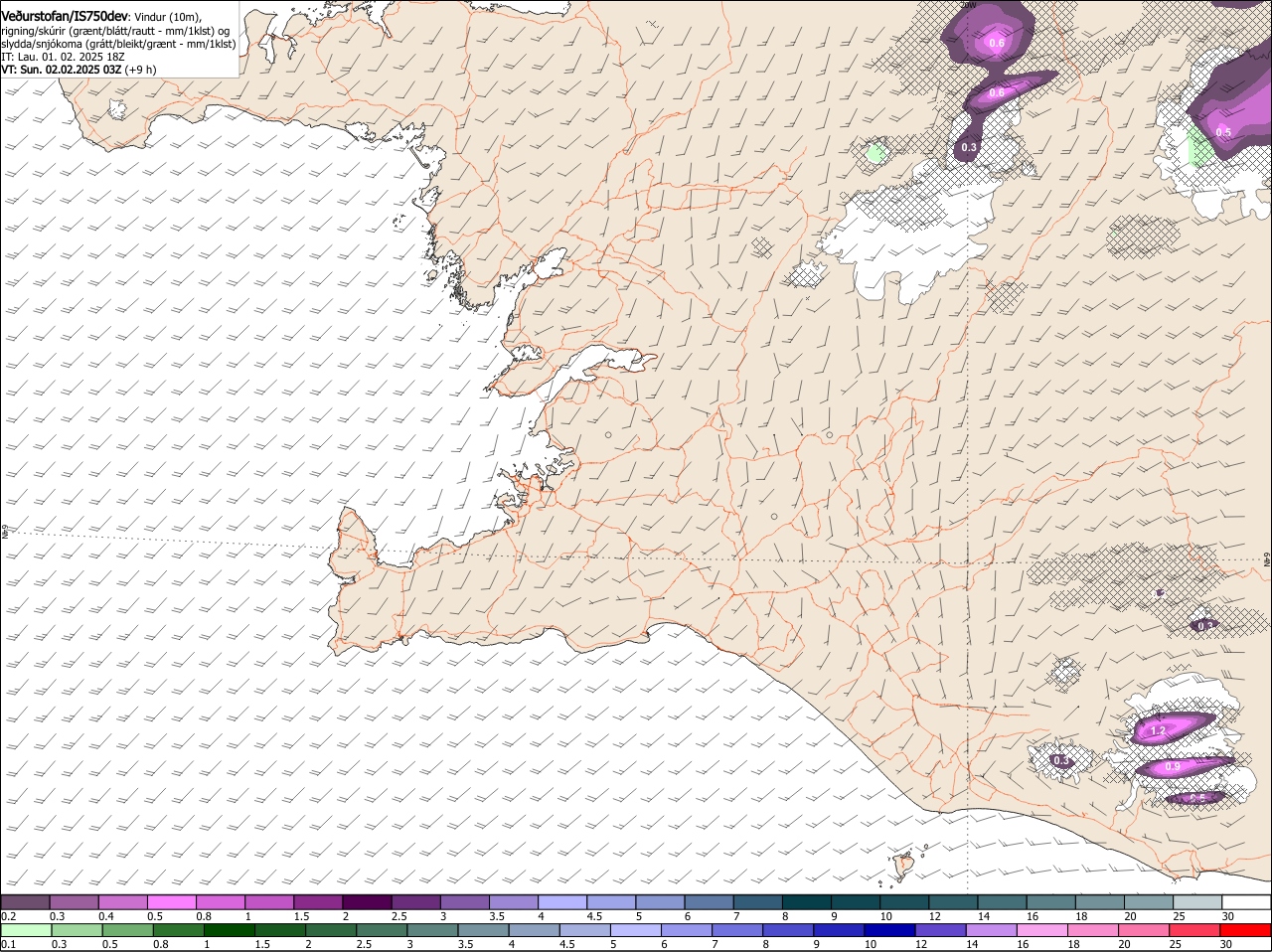Click bottom legend bright red swatch after 30
This screenshot has height=952, width=1272.
1246,931
